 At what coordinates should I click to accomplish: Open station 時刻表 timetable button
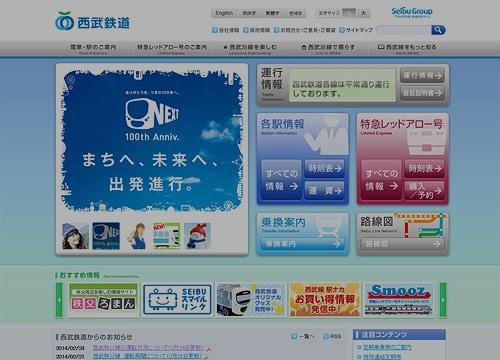[324, 169]
